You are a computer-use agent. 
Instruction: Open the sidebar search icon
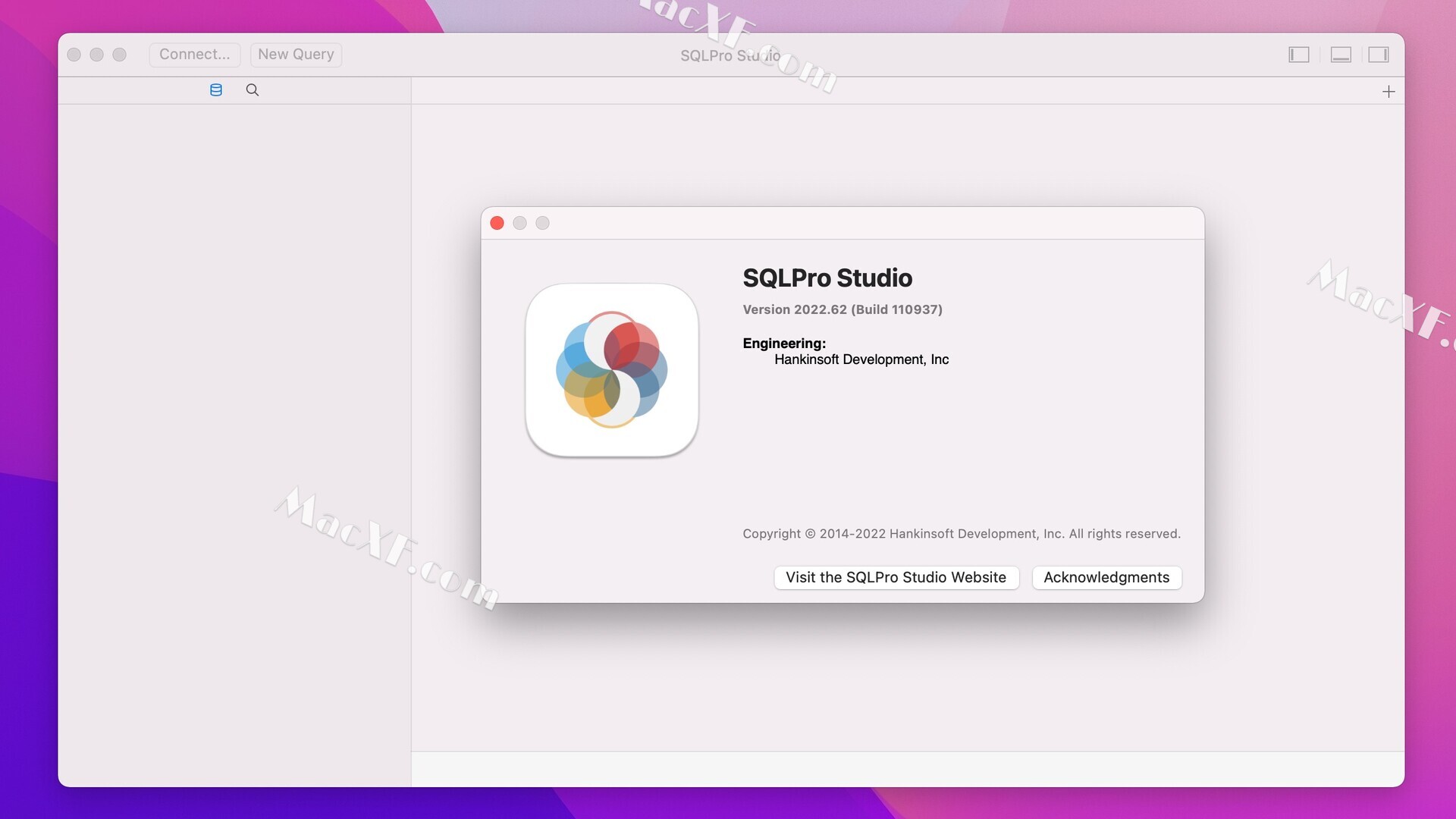click(253, 90)
